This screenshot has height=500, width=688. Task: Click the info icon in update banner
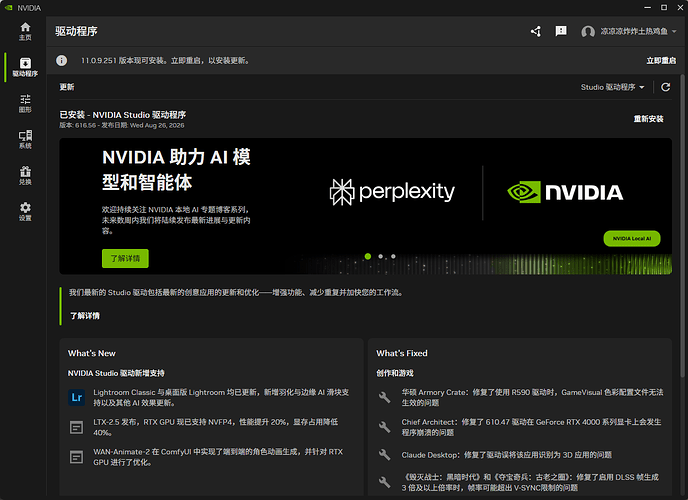click(x=61, y=61)
